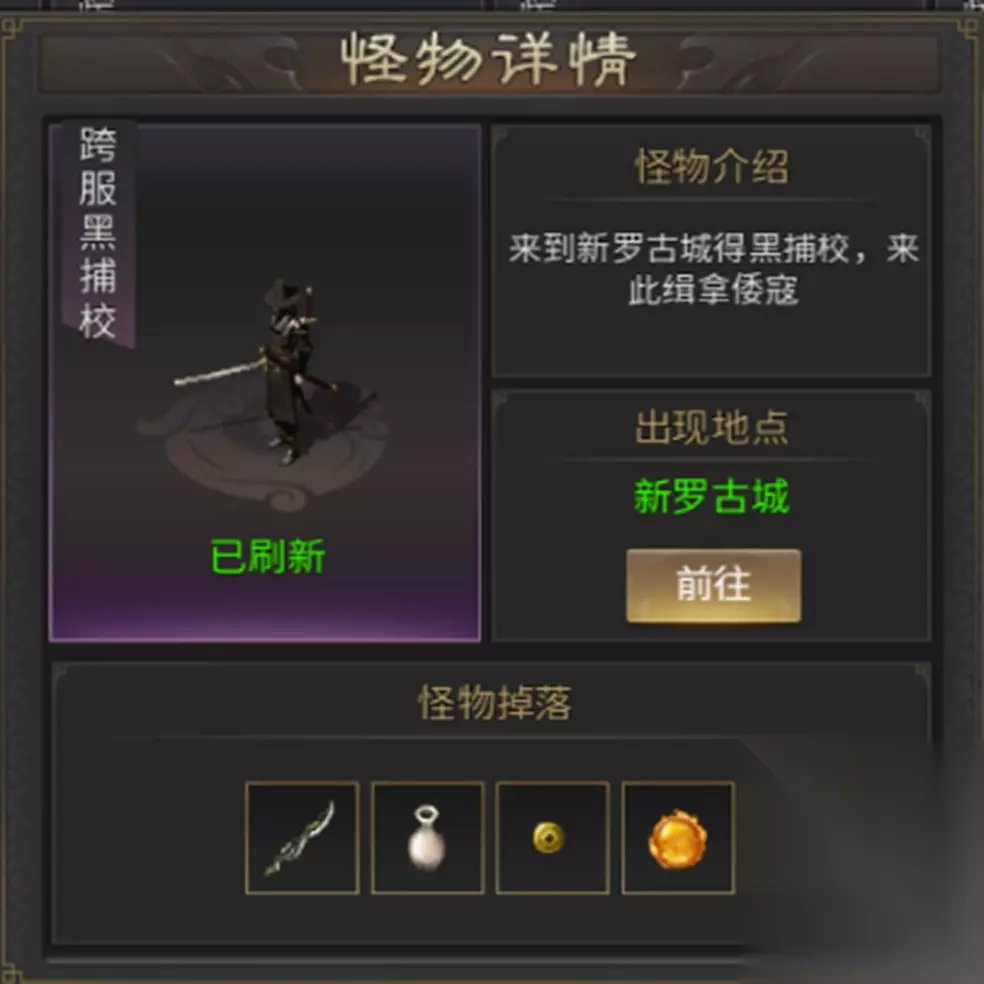Click the 已刷新 status text

click(268, 557)
